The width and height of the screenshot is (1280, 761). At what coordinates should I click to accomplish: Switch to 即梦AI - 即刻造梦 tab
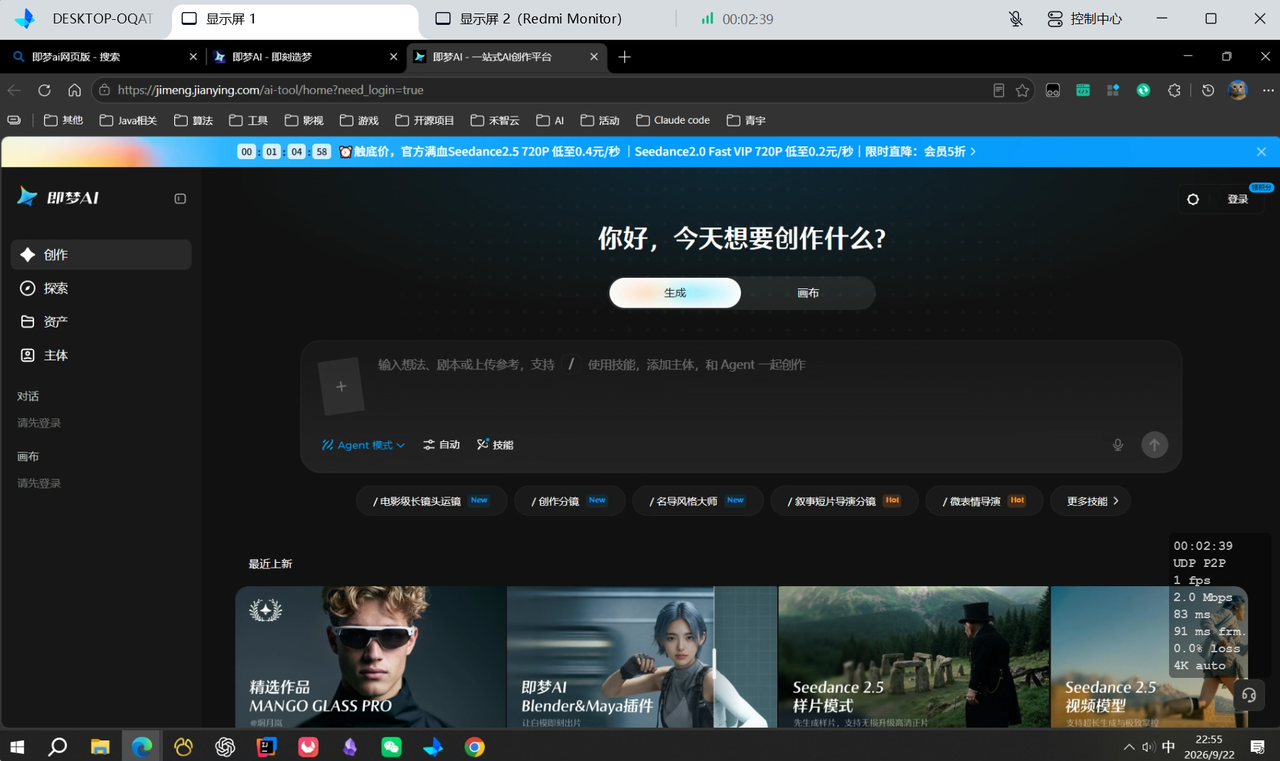(303, 57)
